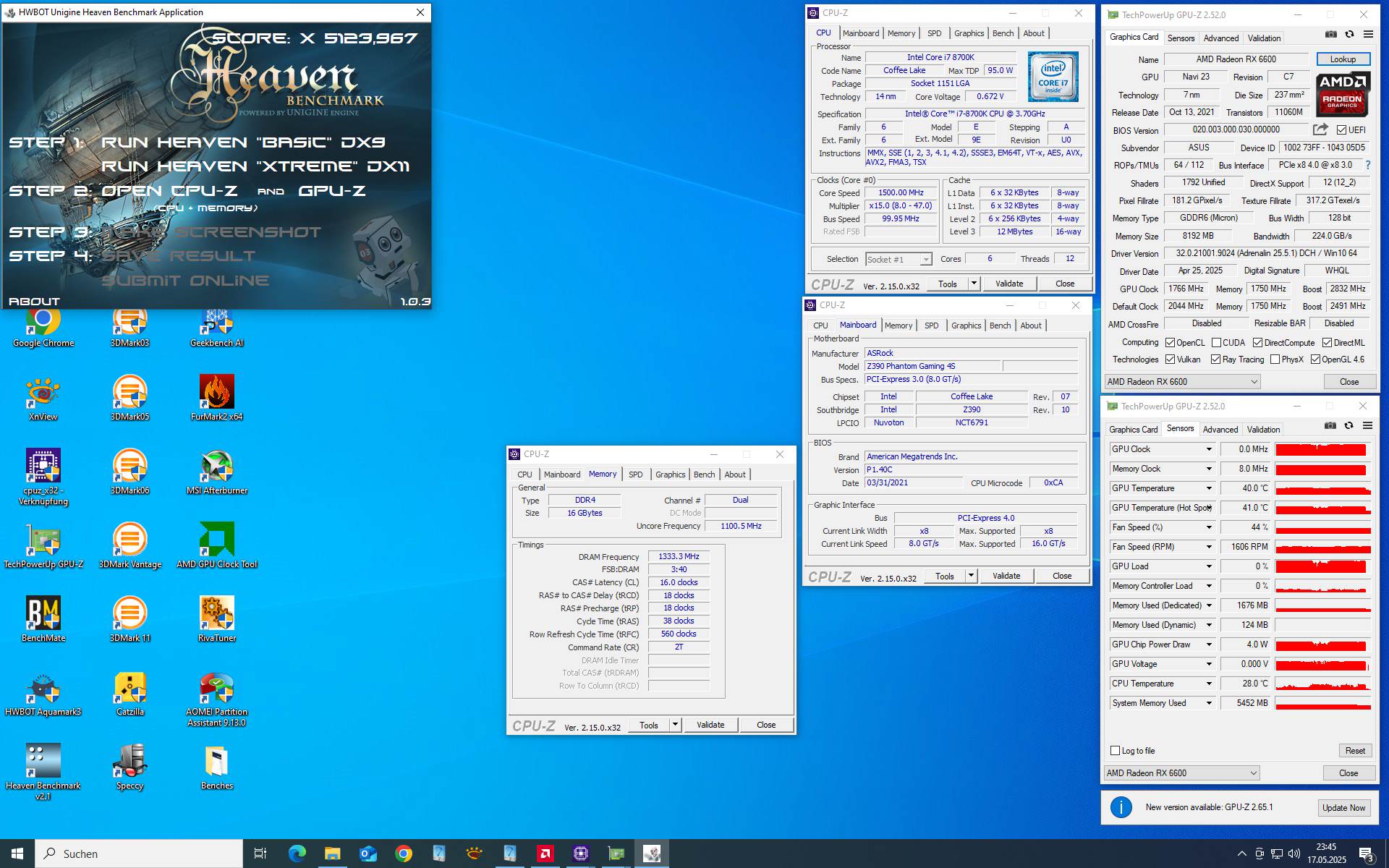Click GPU-Z screenshot camera icon in Graphics Card window
Screen dimensions: 1389x868
coord(1331,34)
